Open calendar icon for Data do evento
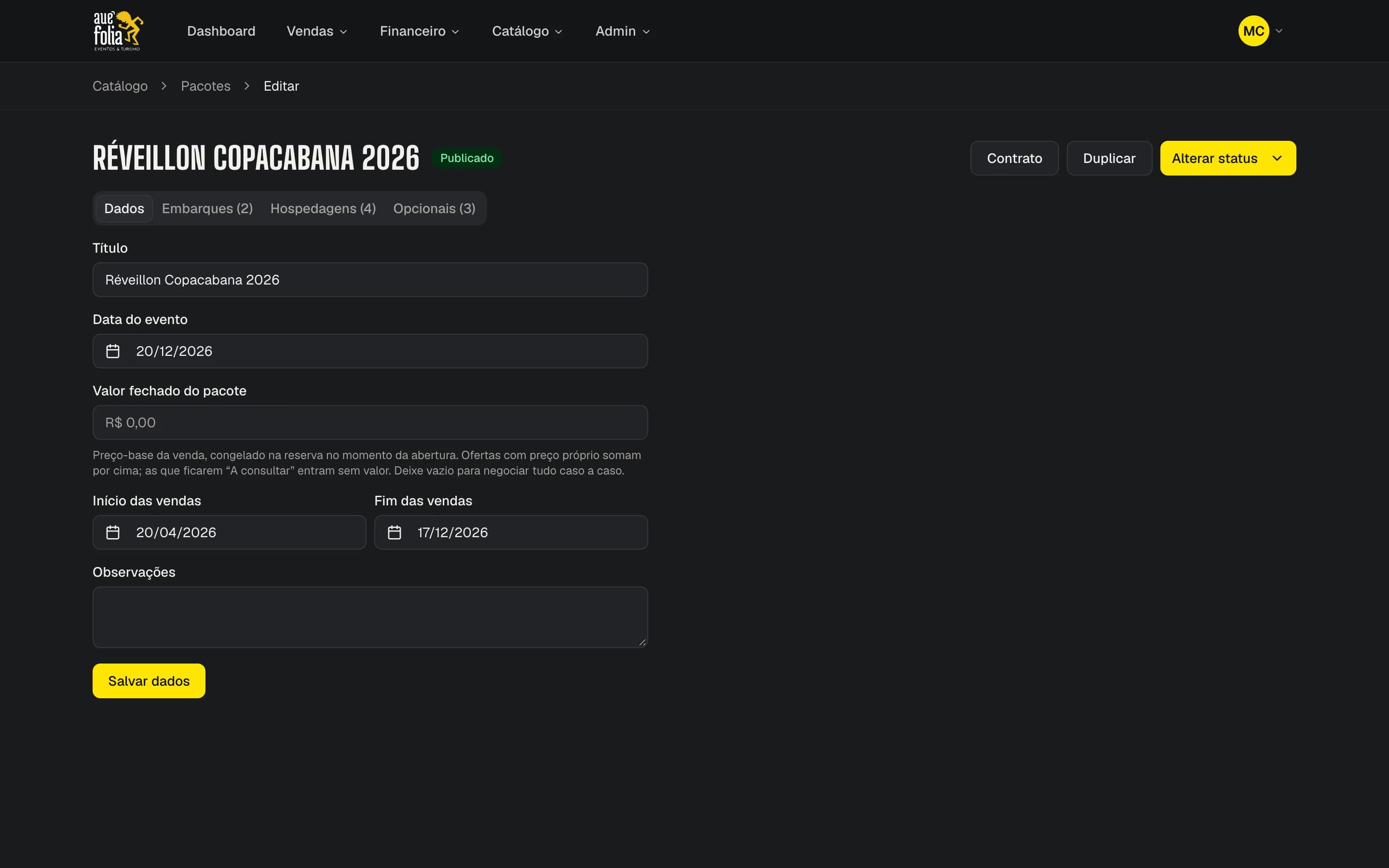Image resolution: width=1389 pixels, height=868 pixels. tap(113, 351)
